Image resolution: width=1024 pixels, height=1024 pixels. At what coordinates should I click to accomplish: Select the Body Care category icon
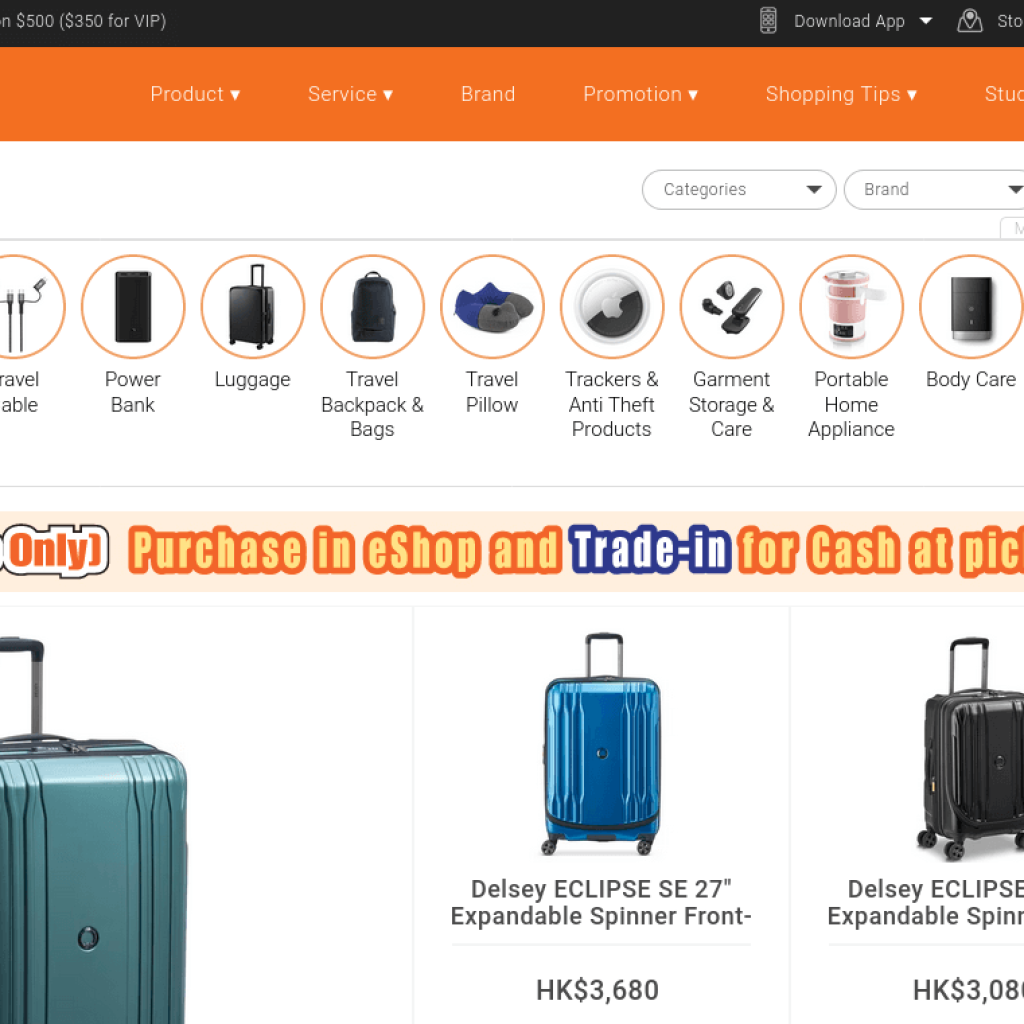coord(971,307)
